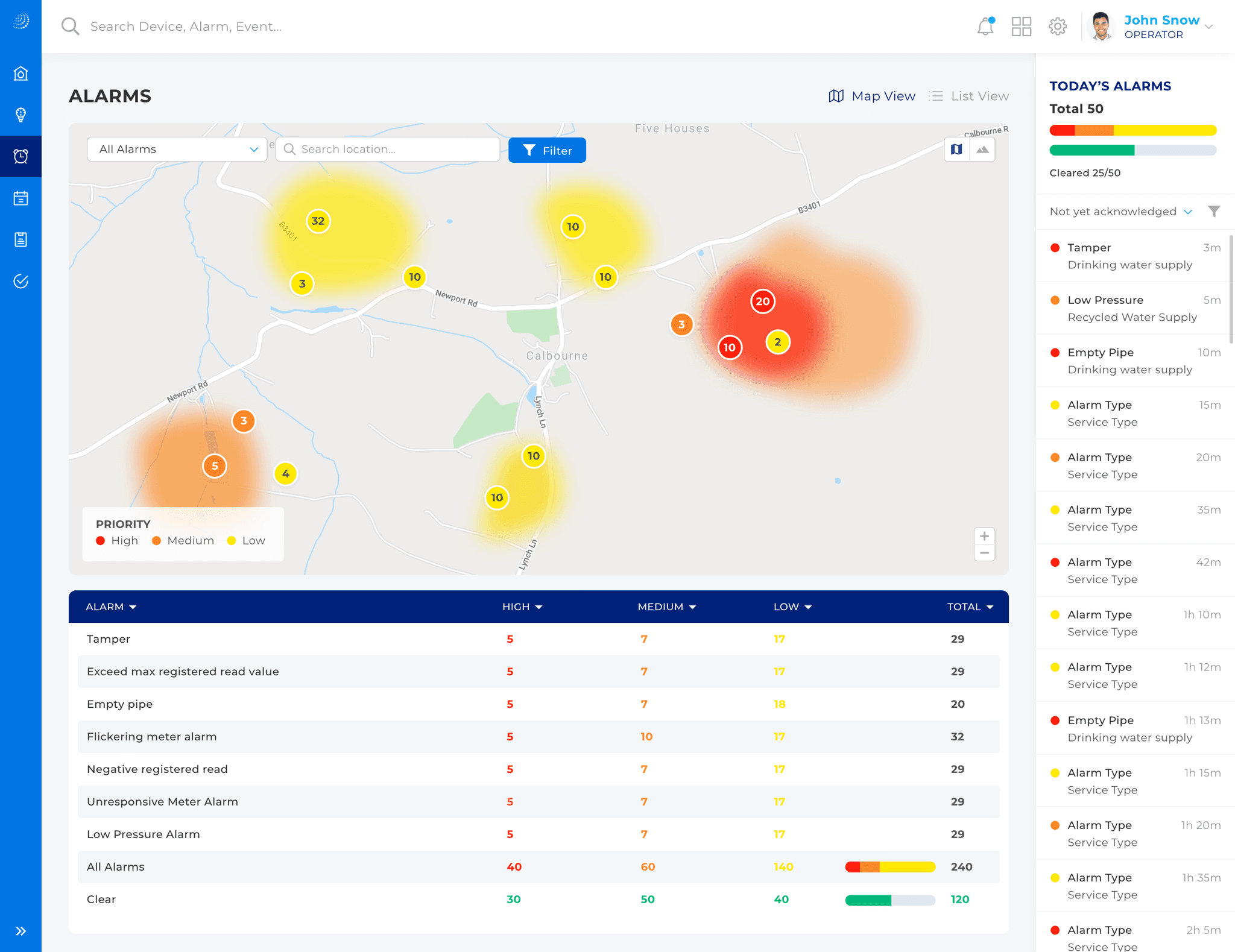The width and height of the screenshot is (1235, 952).
Task: Zoom in the map with plus button
Action: 985,536
